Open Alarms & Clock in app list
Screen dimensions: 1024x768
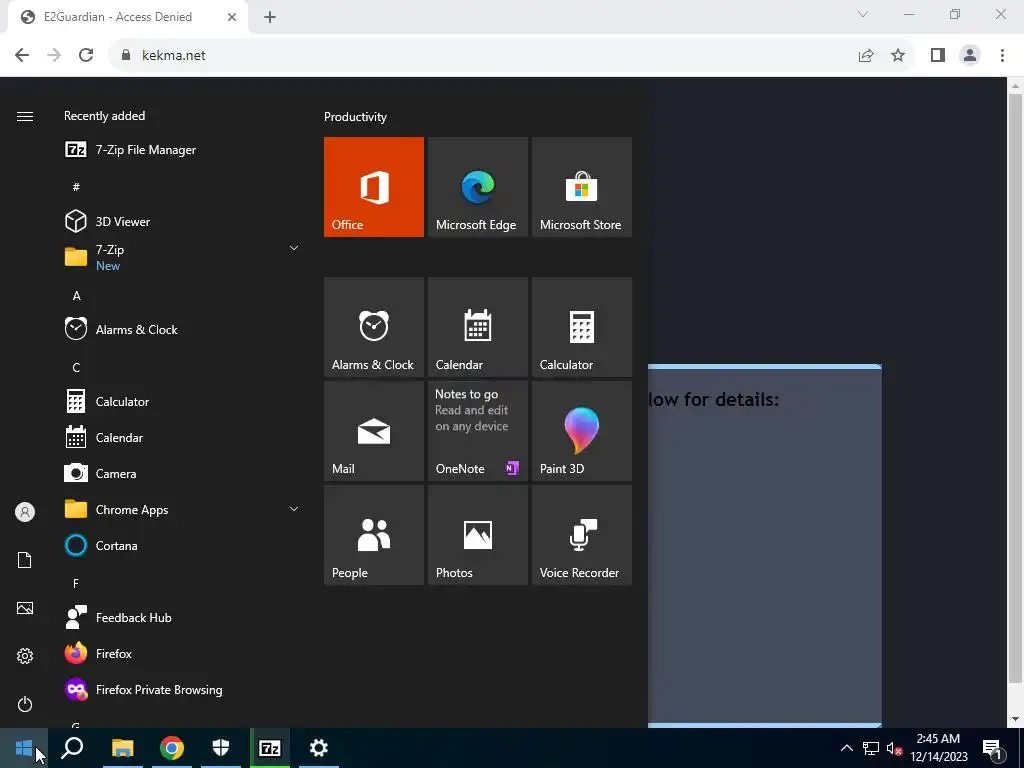coord(183,330)
